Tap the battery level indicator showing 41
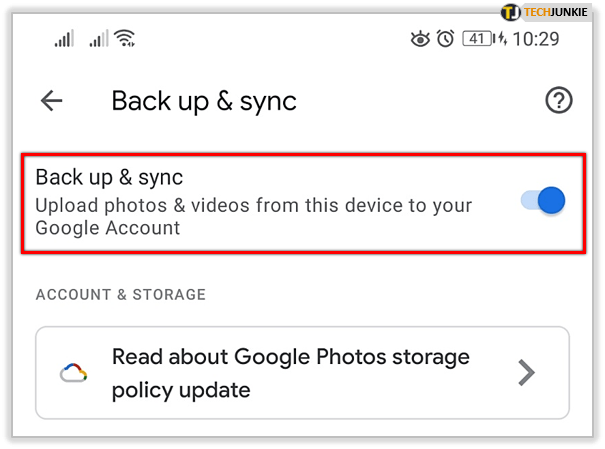 coord(477,40)
